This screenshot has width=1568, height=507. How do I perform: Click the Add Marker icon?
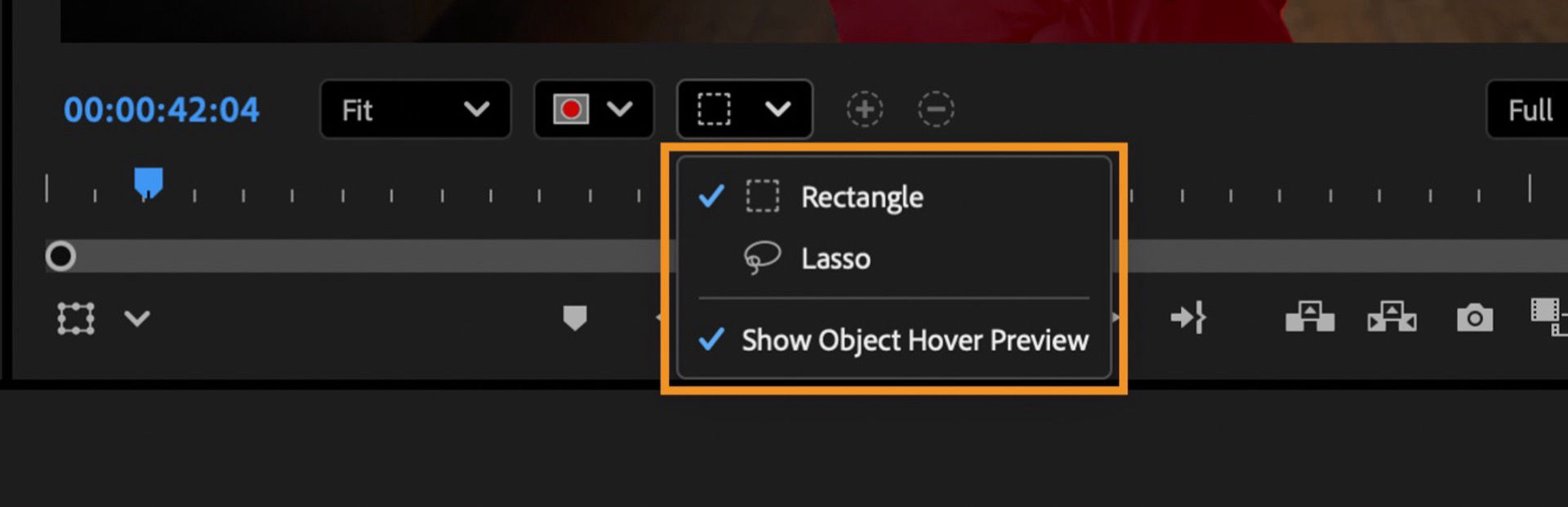click(x=577, y=318)
